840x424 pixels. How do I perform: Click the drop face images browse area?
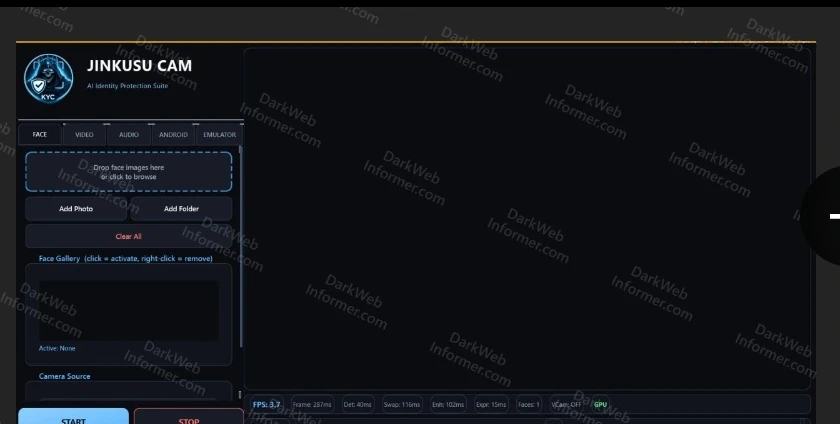click(x=129, y=172)
